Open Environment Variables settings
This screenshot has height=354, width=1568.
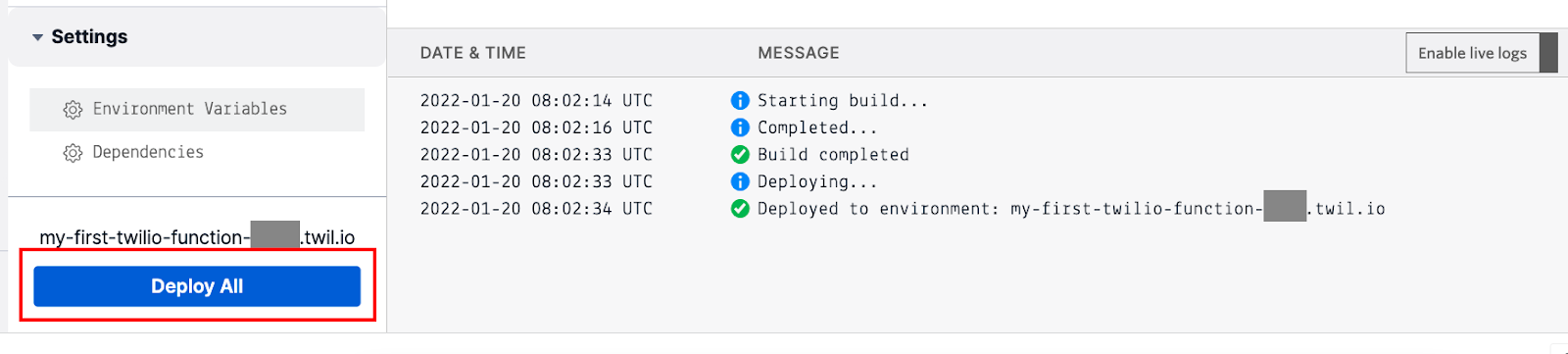[x=197, y=109]
